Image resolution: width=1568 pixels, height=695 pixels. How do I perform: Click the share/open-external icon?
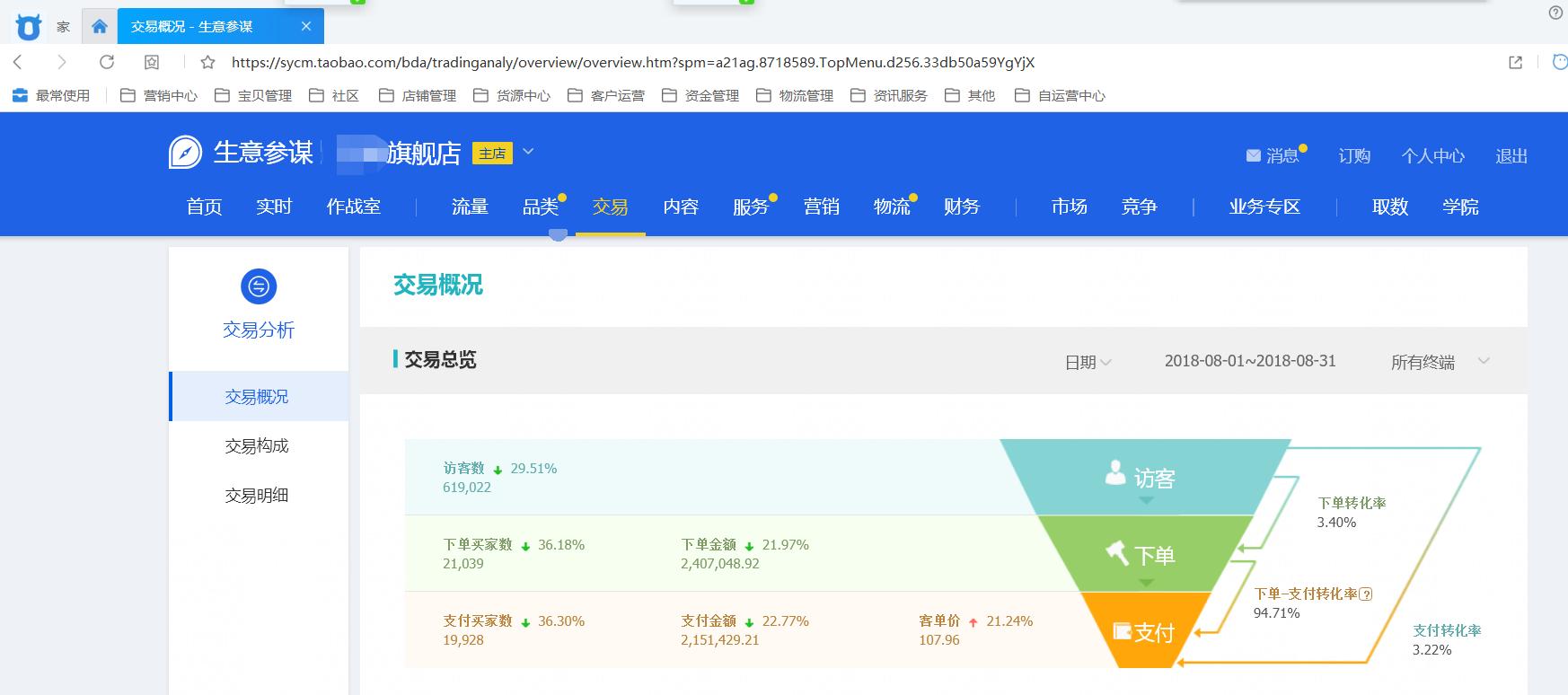tap(1516, 62)
